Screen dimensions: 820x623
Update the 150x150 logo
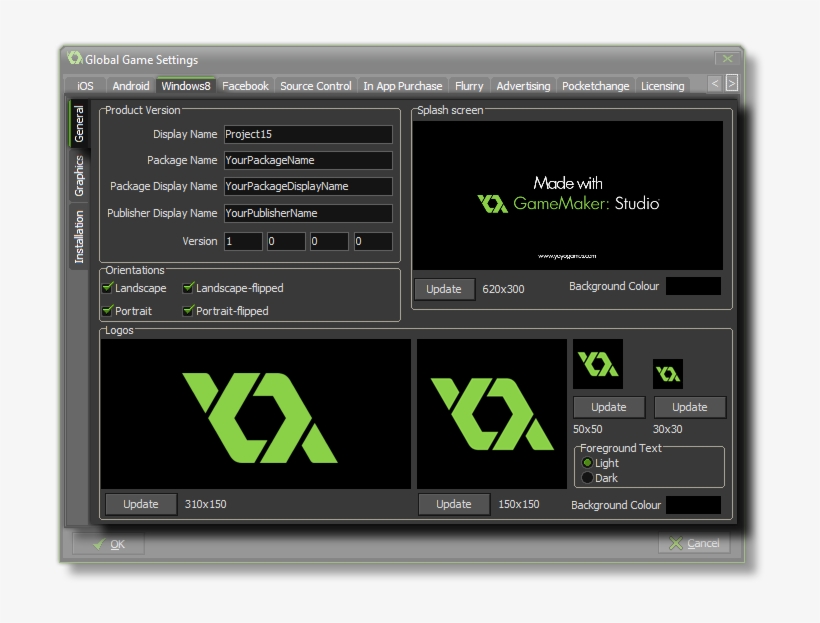(454, 504)
